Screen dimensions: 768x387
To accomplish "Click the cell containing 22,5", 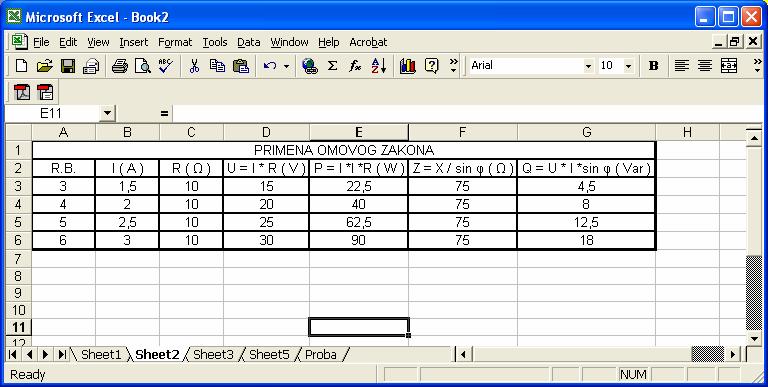I will 359,187.
